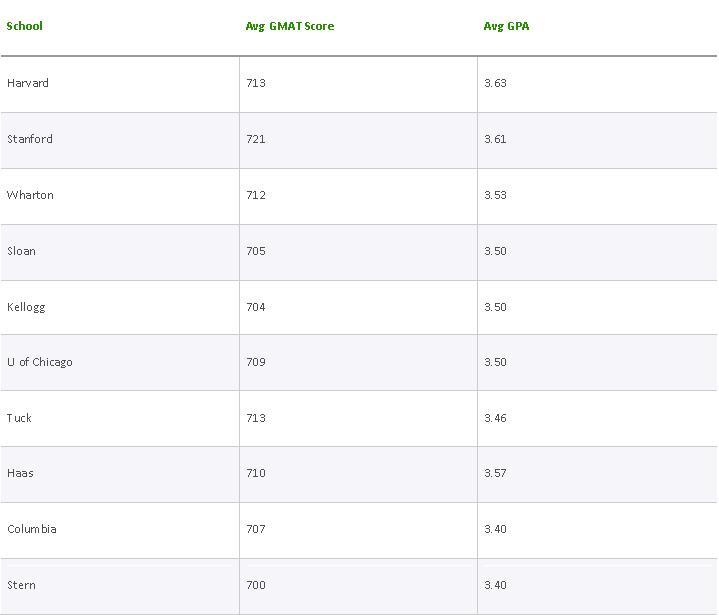Select U of Chicago's GMAT score 709
The height and width of the screenshot is (615, 719).
pos(256,362)
